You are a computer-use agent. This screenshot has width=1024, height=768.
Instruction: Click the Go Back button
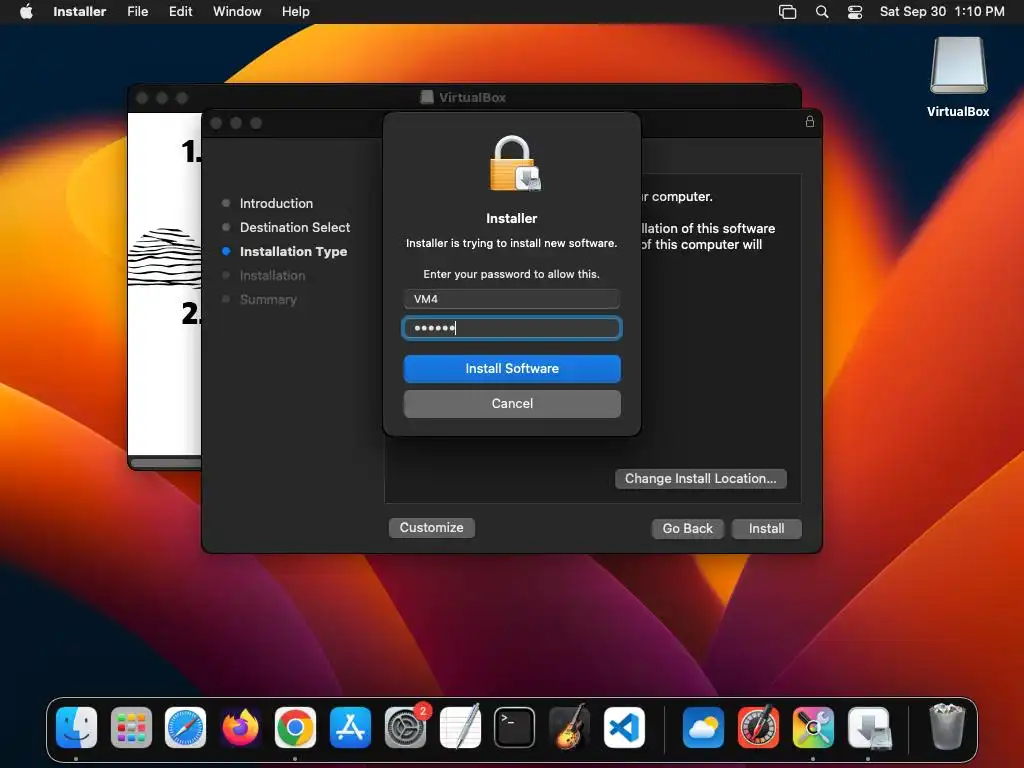688,528
